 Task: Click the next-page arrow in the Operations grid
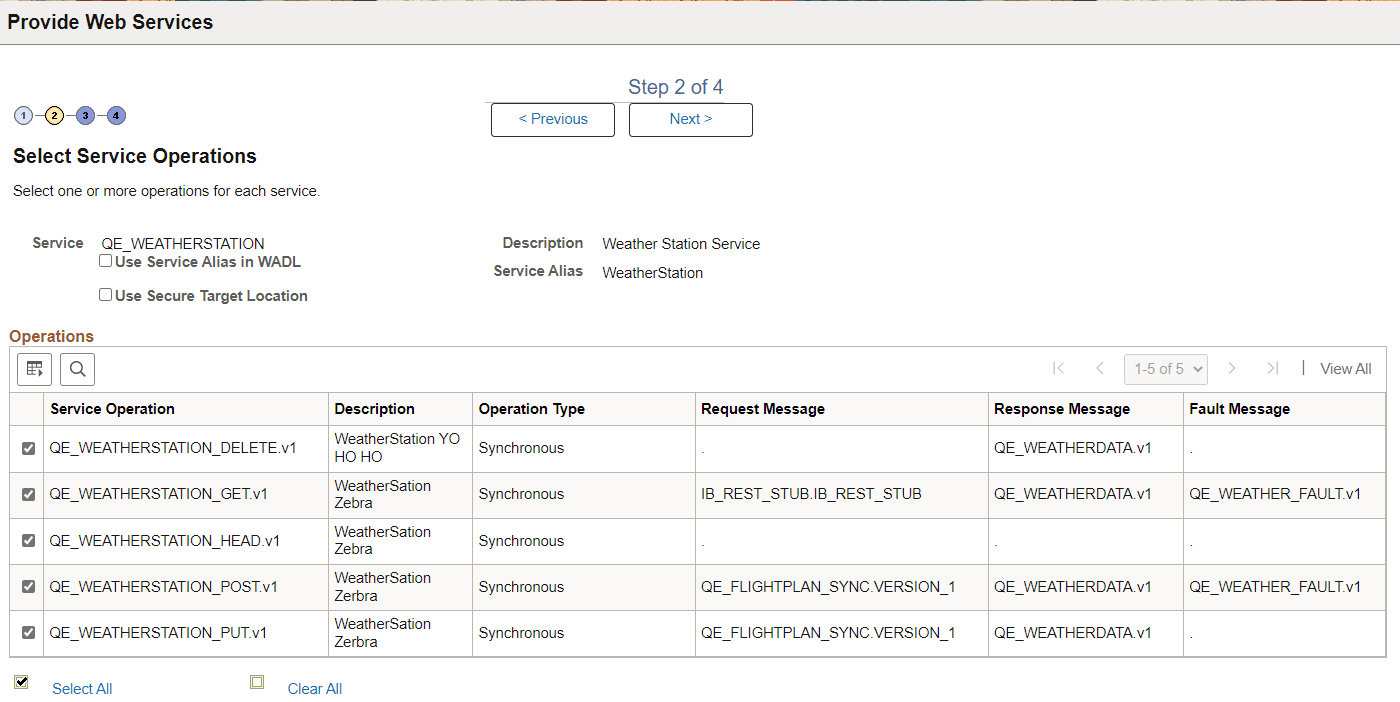1232,368
